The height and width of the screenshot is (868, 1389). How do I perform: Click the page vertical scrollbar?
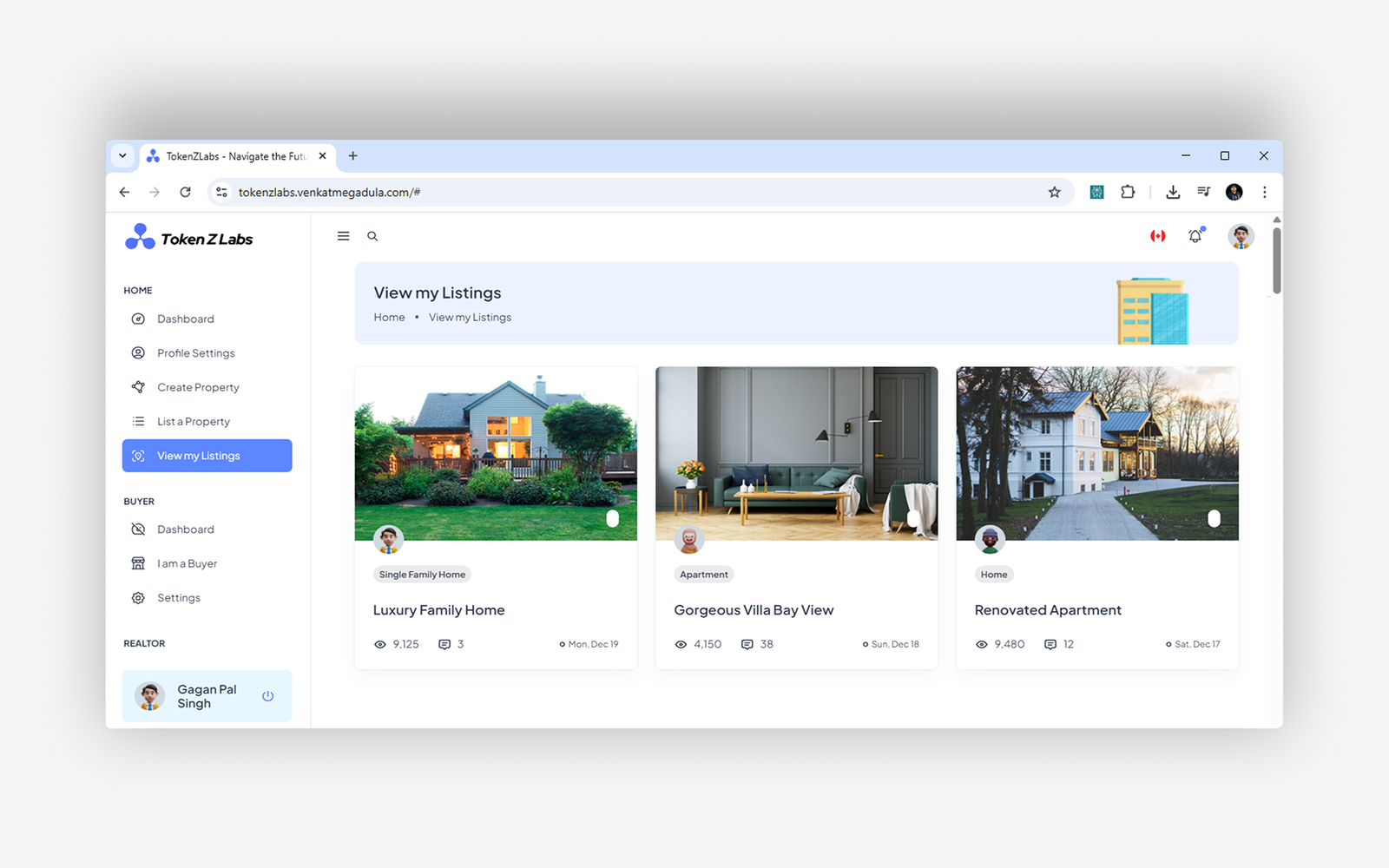(1276, 261)
